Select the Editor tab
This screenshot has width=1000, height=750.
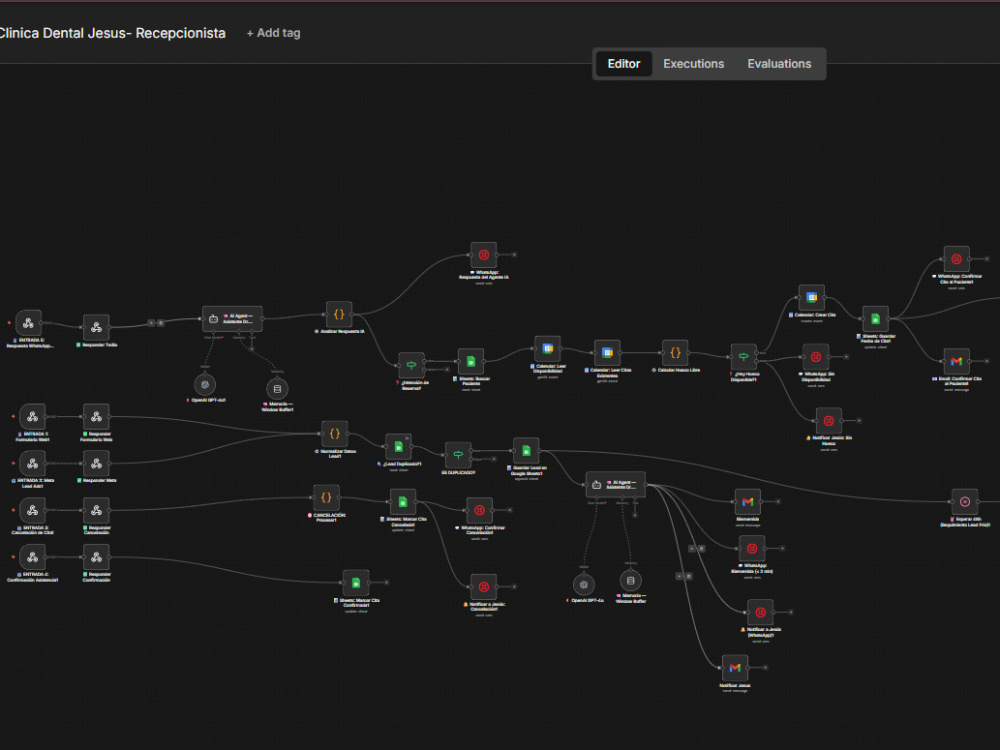(x=624, y=64)
